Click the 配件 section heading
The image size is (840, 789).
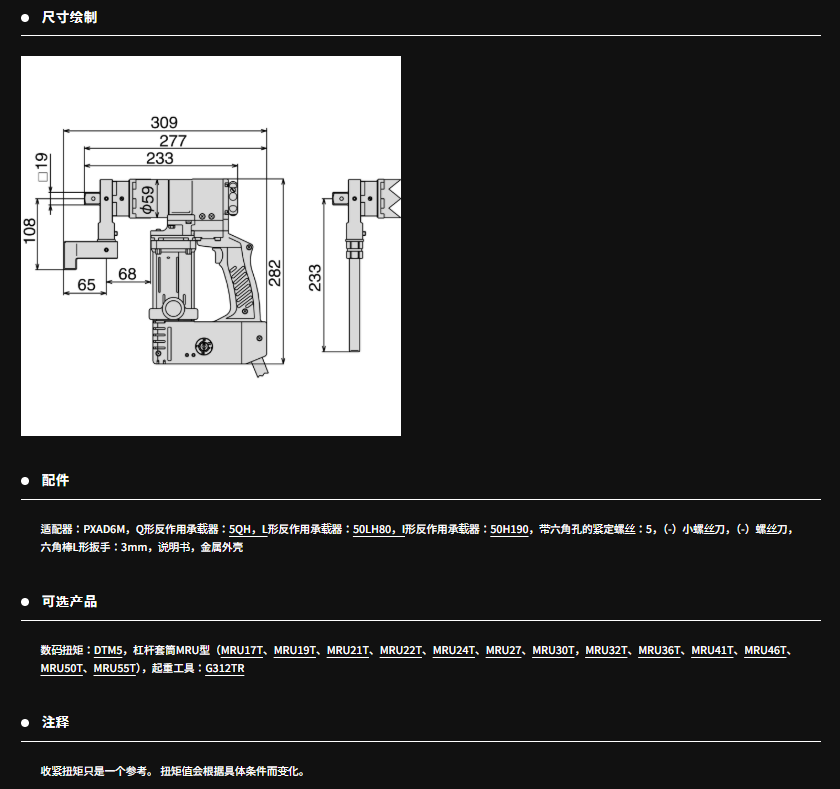55,481
